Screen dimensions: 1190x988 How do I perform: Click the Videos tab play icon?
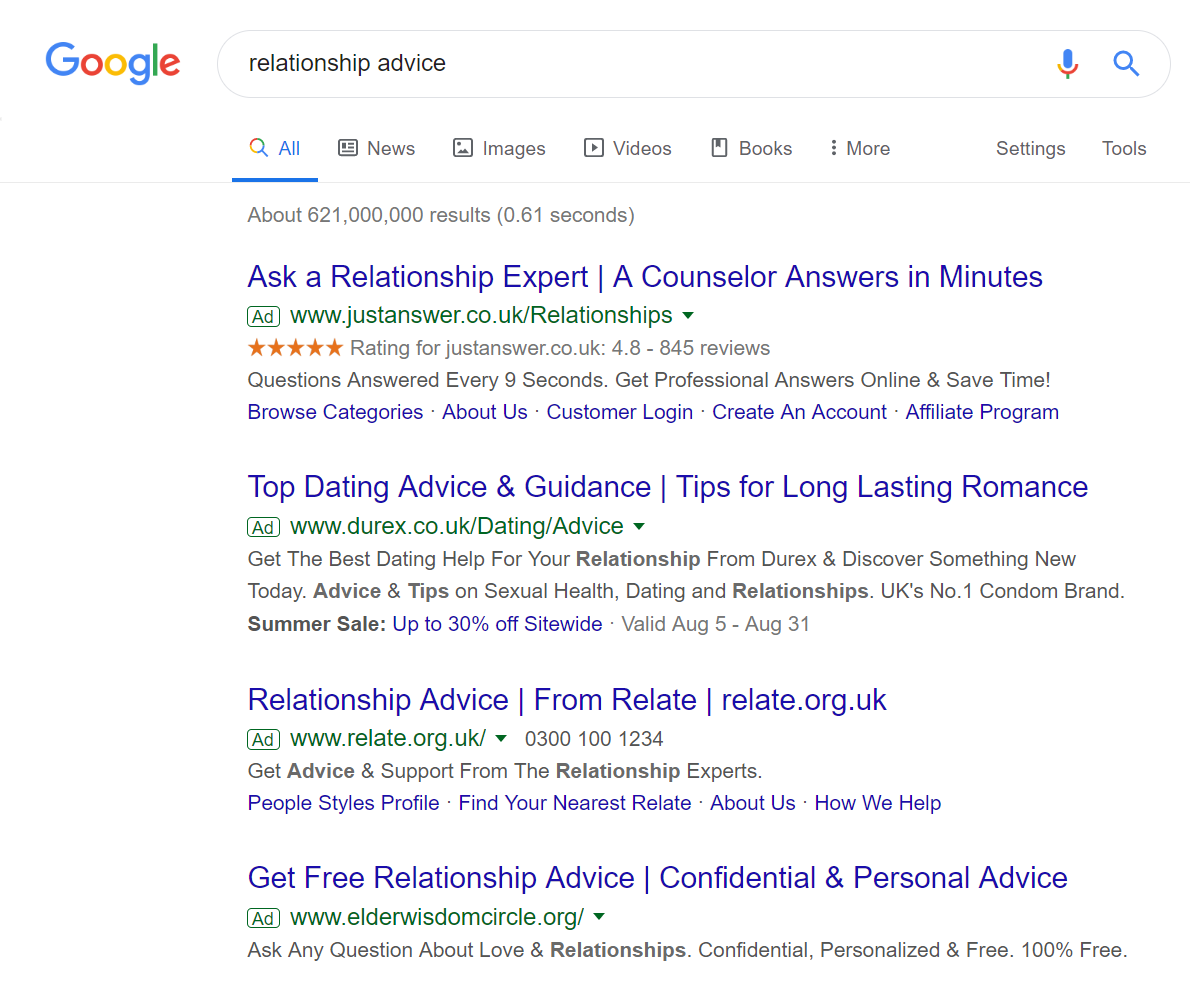point(593,148)
